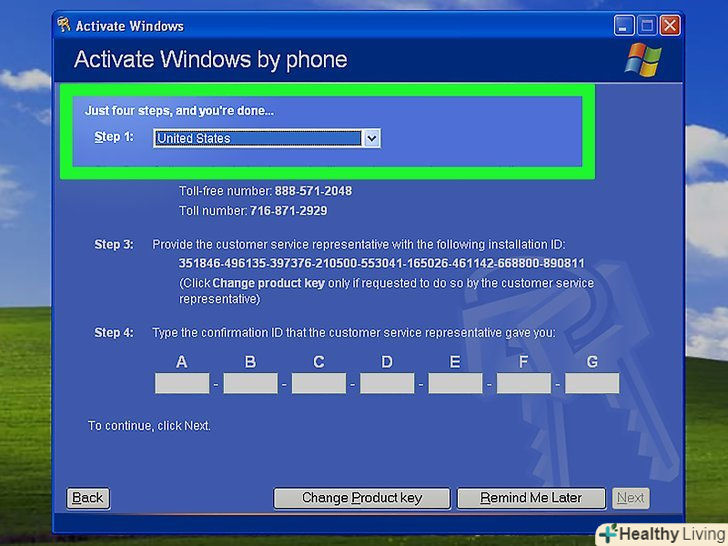Focus confirmation ID field F

tap(523, 384)
